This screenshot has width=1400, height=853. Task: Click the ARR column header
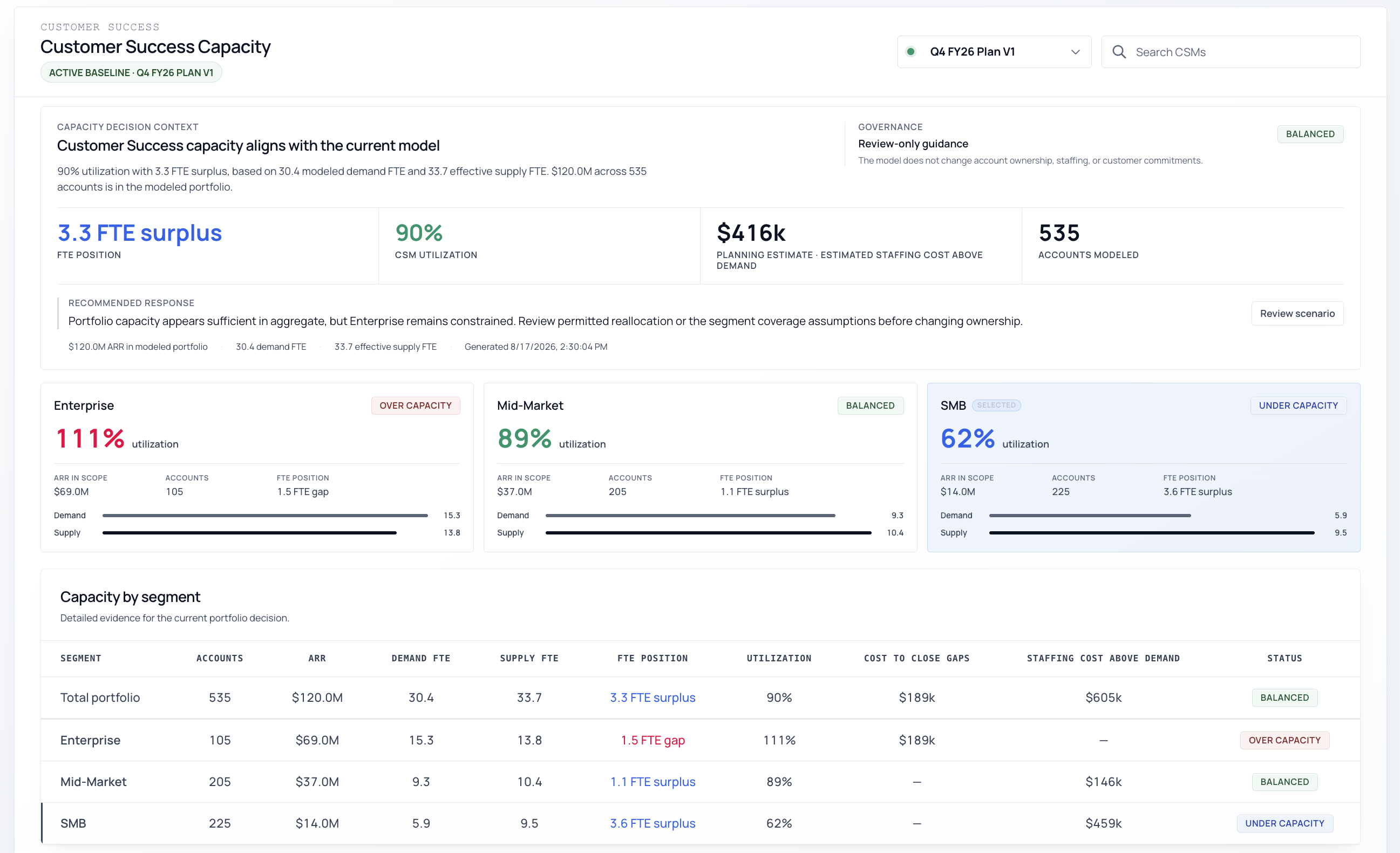click(317, 658)
